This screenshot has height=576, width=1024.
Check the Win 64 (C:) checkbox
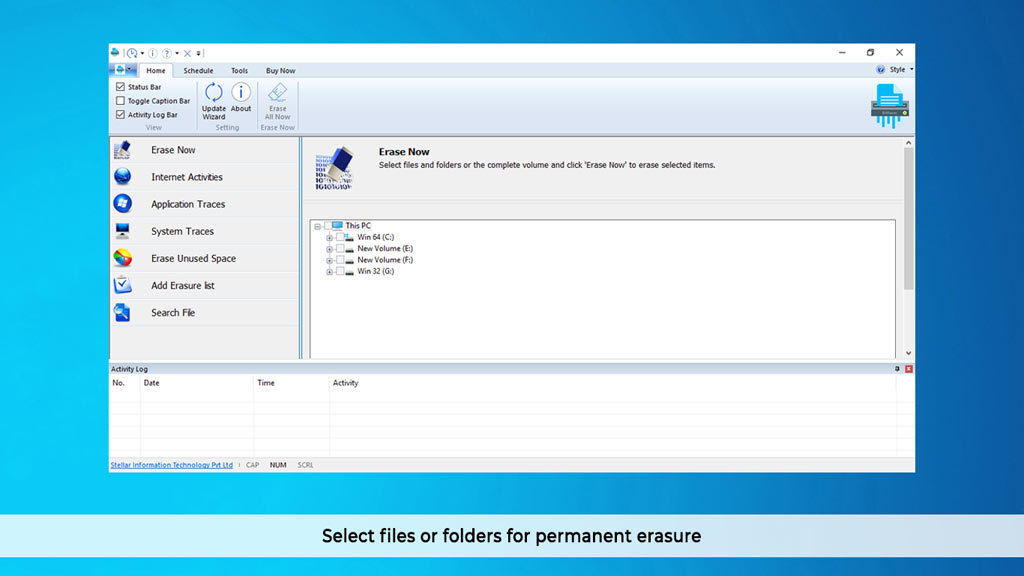pos(340,237)
